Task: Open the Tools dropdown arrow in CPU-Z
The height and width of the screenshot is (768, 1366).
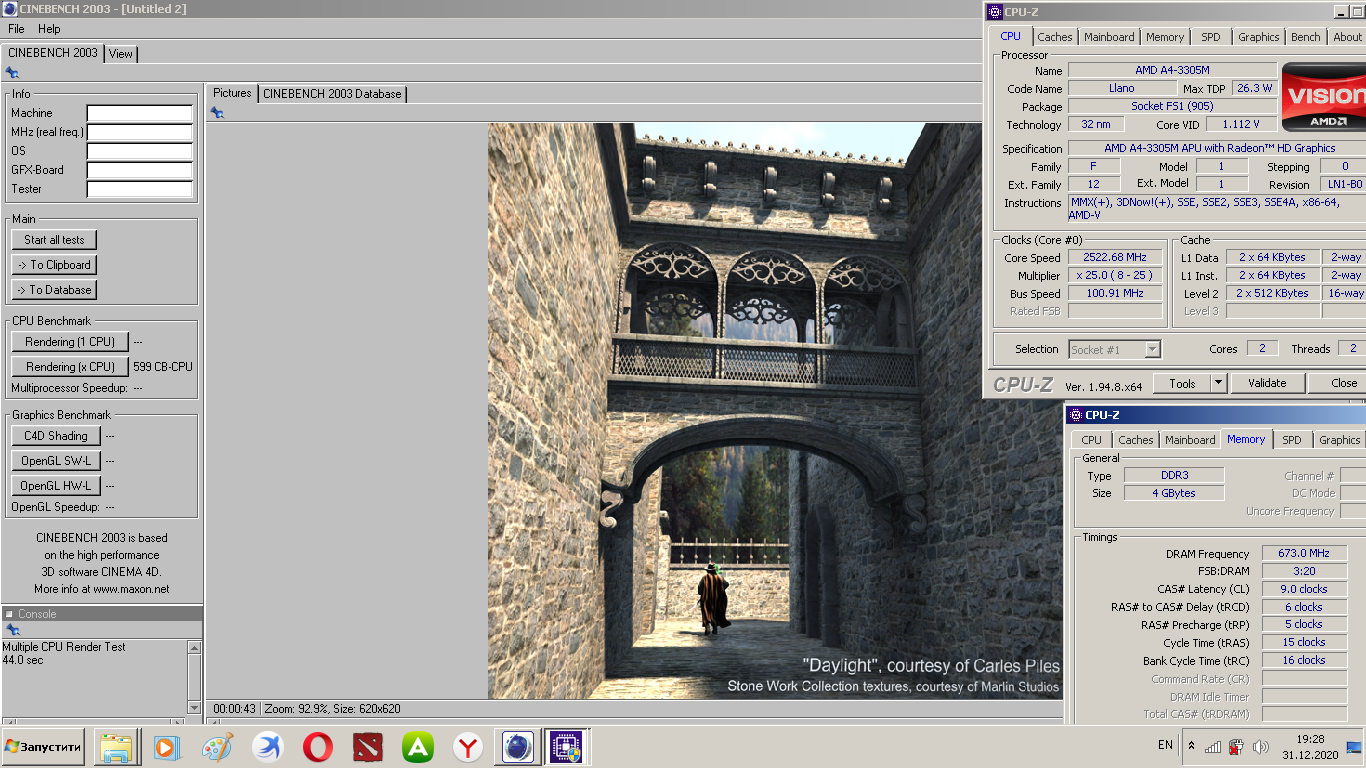Action: [1218, 383]
